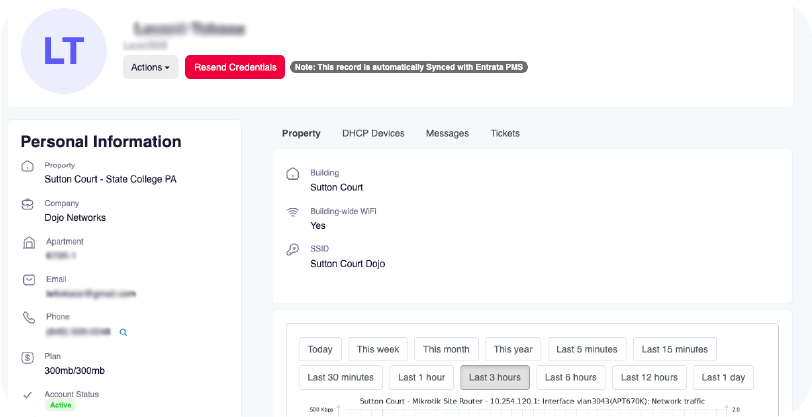Switch to the DHCP Devices tab
The image size is (812, 417).
[x=373, y=133]
